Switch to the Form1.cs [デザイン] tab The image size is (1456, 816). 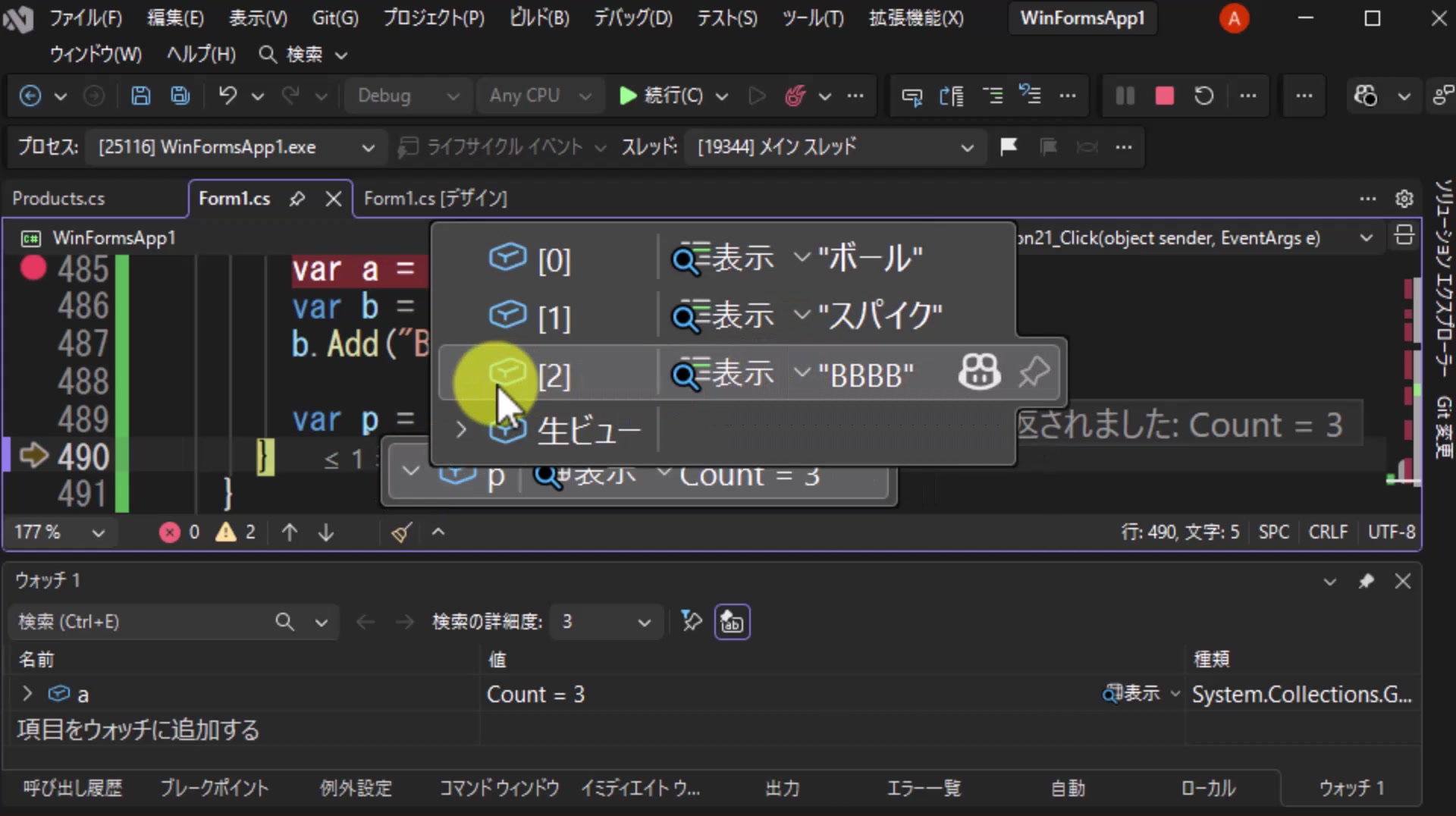tap(435, 199)
